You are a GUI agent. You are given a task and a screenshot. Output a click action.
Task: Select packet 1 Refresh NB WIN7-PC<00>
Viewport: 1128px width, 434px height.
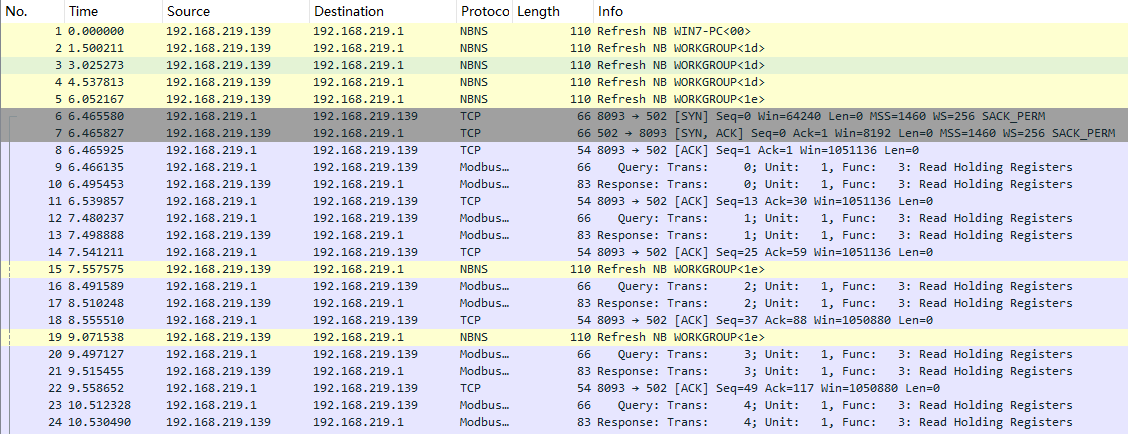[564, 31]
